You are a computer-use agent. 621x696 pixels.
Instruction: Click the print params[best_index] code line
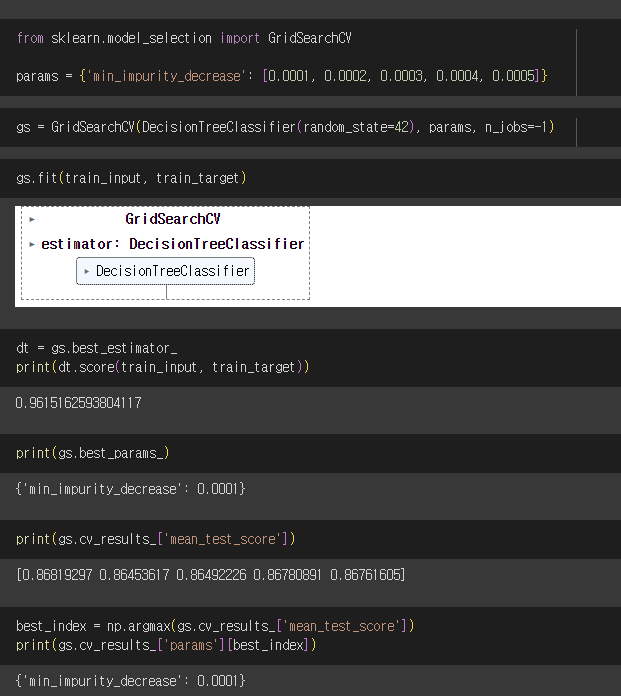tap(166, 645)
